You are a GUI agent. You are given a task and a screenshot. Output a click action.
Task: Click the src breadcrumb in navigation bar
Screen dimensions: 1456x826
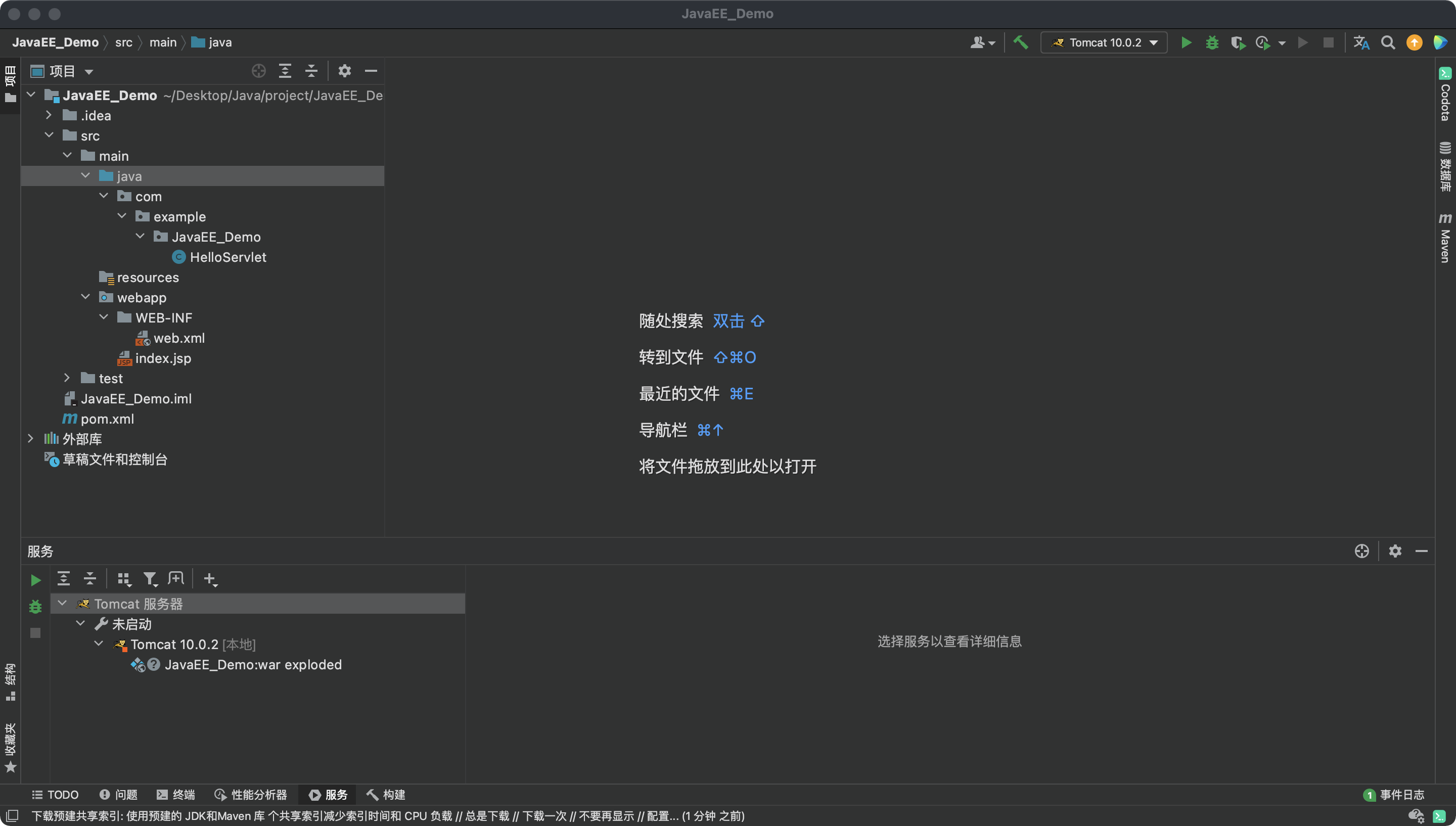tap(124, 42)
